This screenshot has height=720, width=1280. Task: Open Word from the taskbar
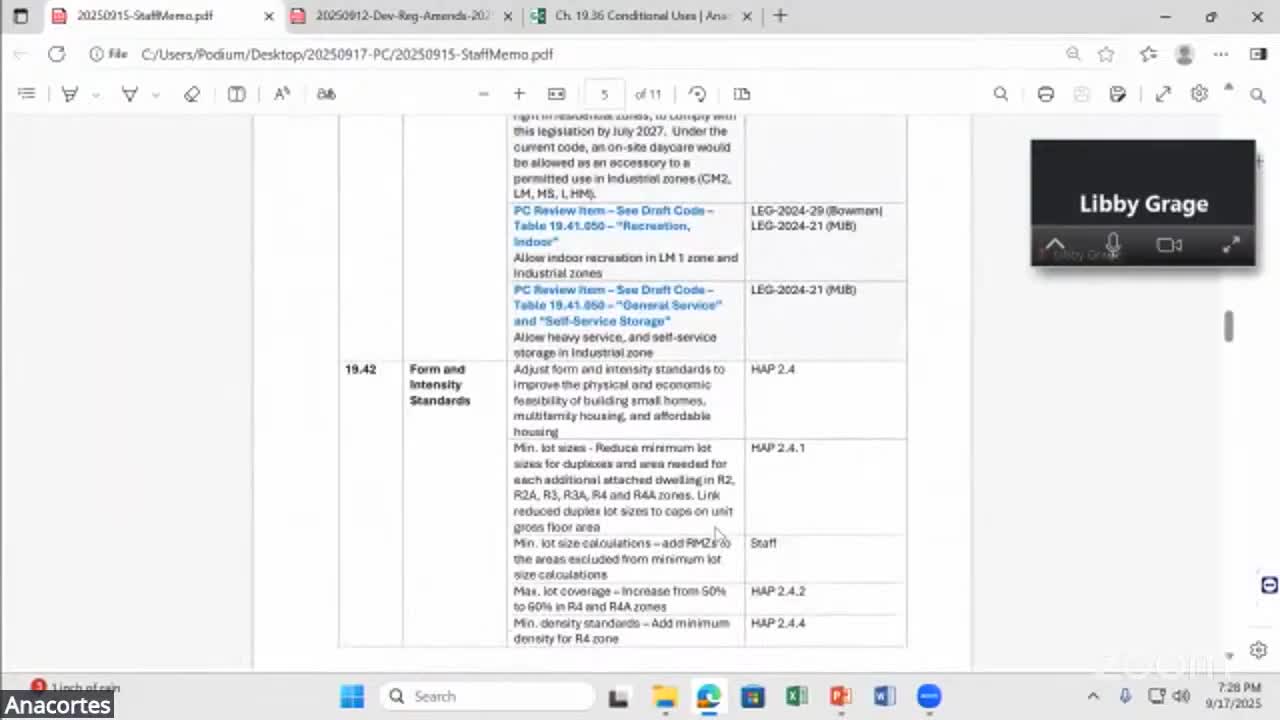[885, 696]
